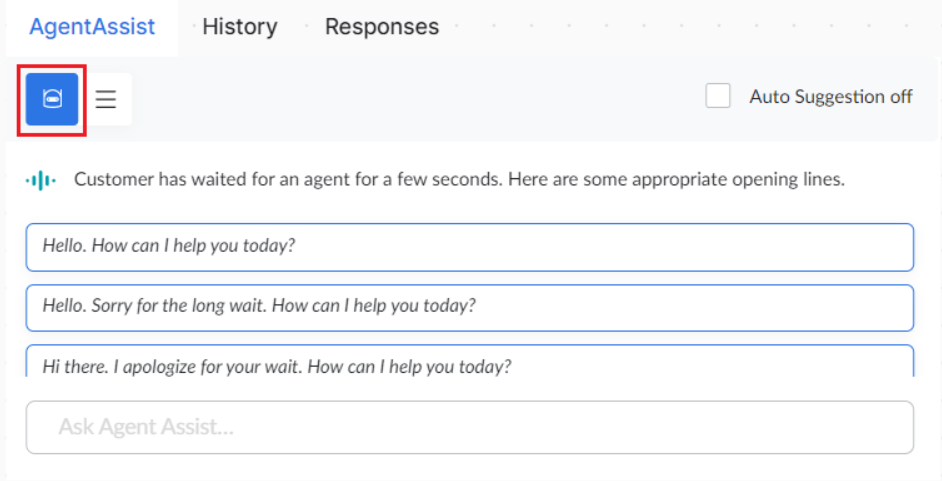Click the 'Auto Suggestion off' label
Viewport: 942px width, 481px height.
831,97
